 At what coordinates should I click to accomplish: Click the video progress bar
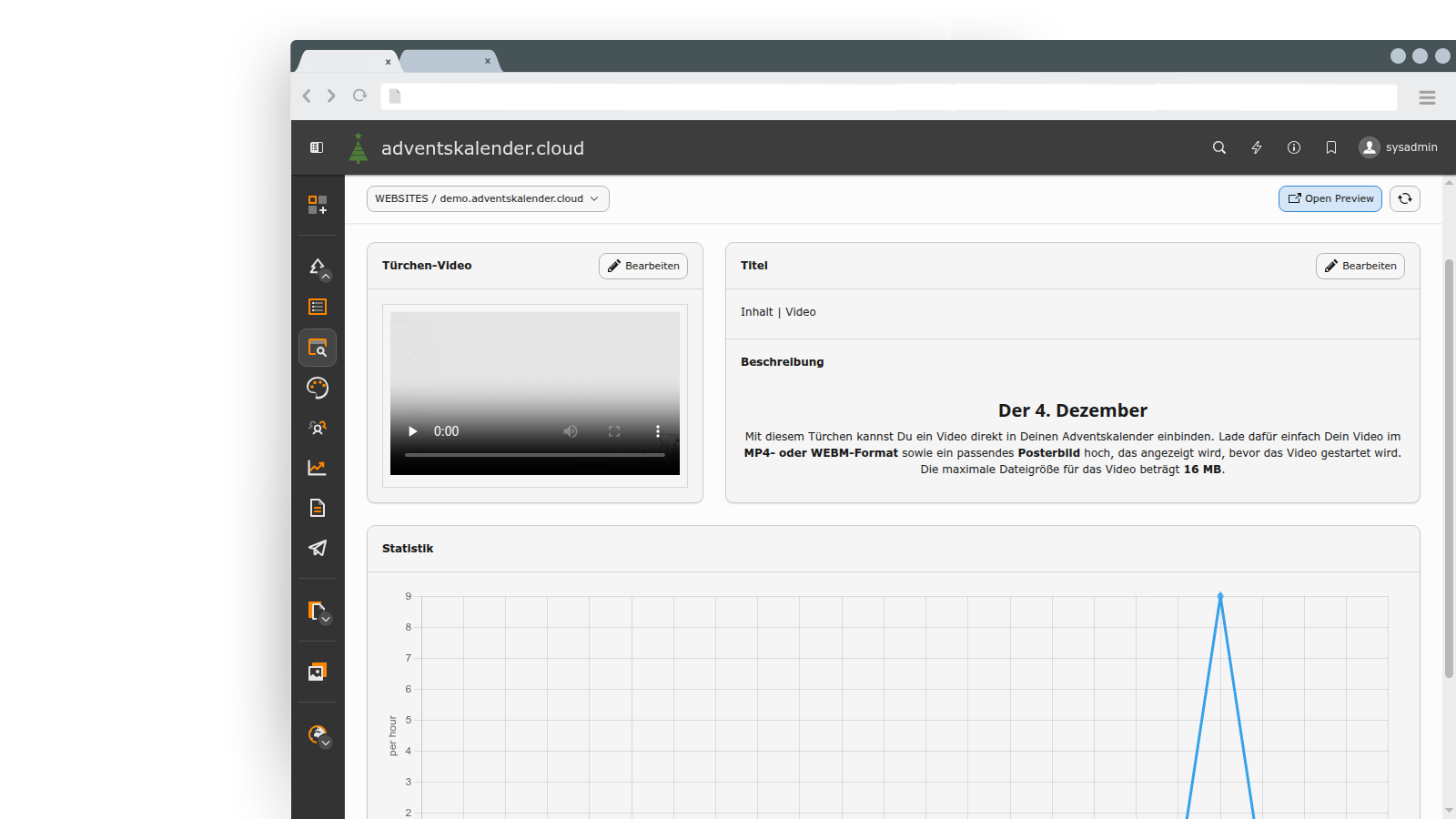(535, 454)
